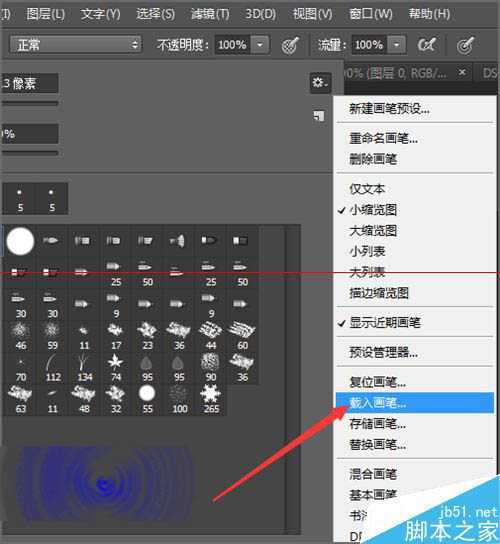The height and width of the screenshot is (544, 500).
Task: Open the brush panel gear menu
Action: (x=320, y=83)
